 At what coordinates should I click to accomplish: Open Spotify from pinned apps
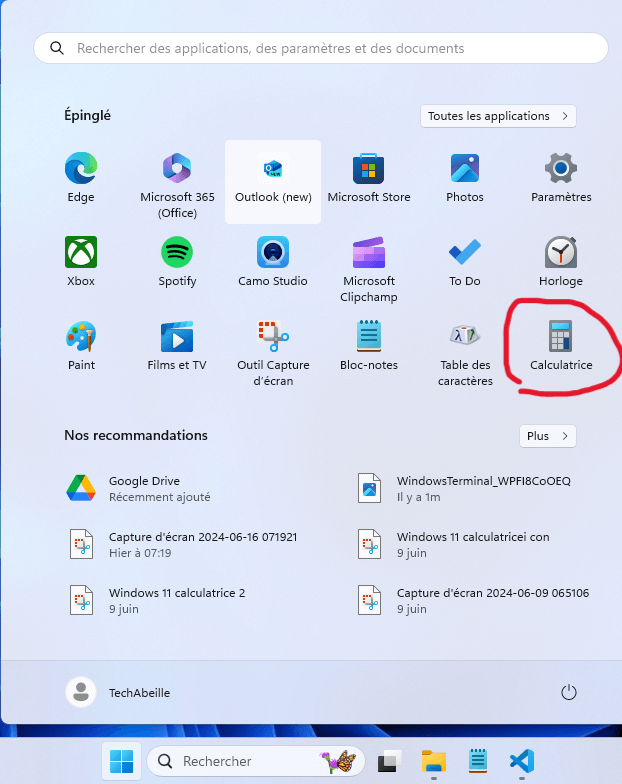coord(177,262)
